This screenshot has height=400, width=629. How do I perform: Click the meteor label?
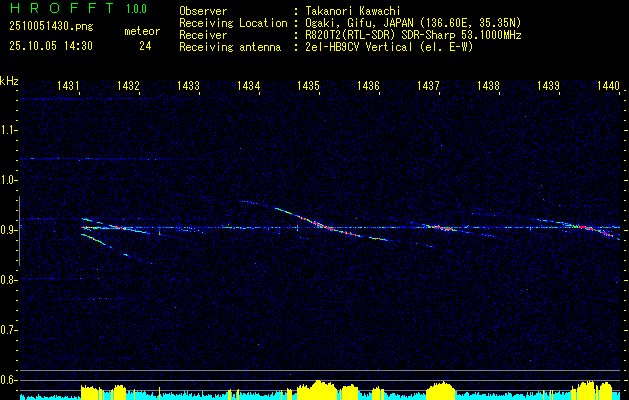coord(142,31)
